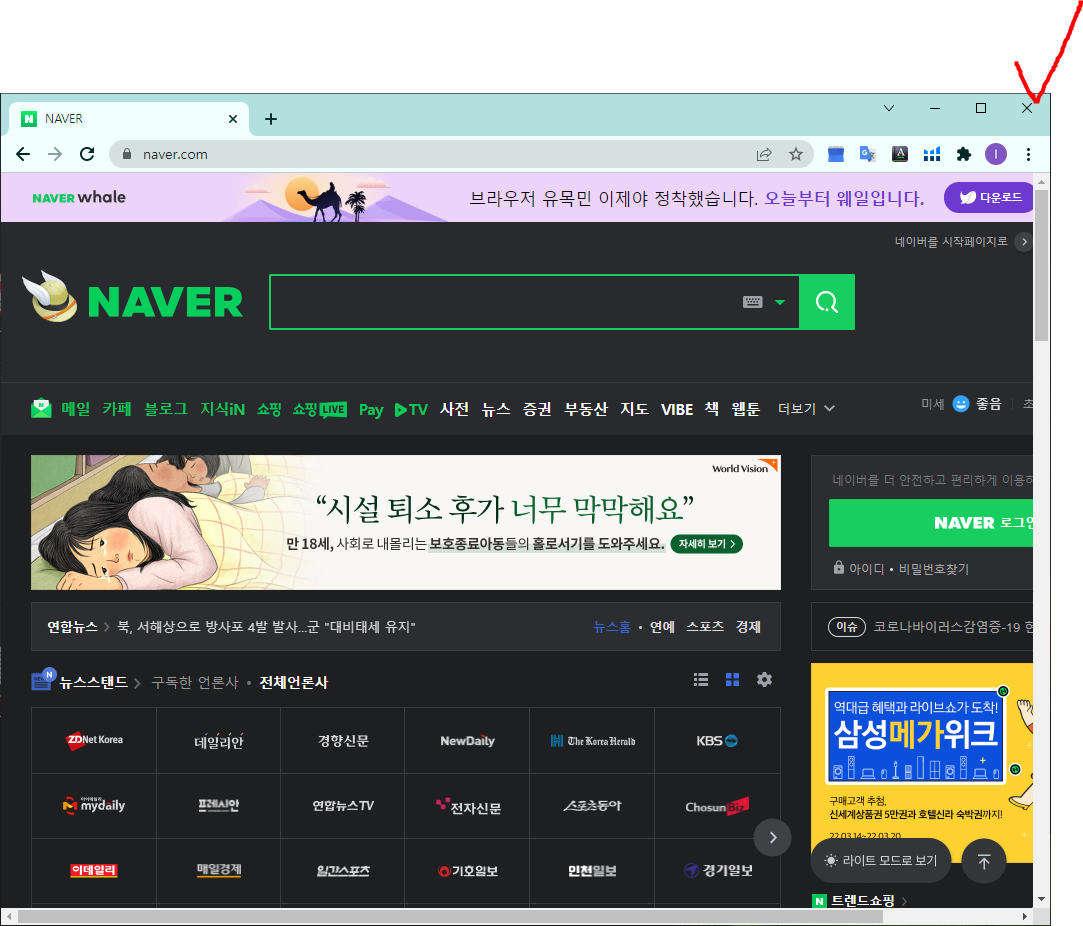The height and width of the screenshot is (926, 1083).
Task: Open the ZDNet Korea publisher tile
Action: tap(94, 740)
